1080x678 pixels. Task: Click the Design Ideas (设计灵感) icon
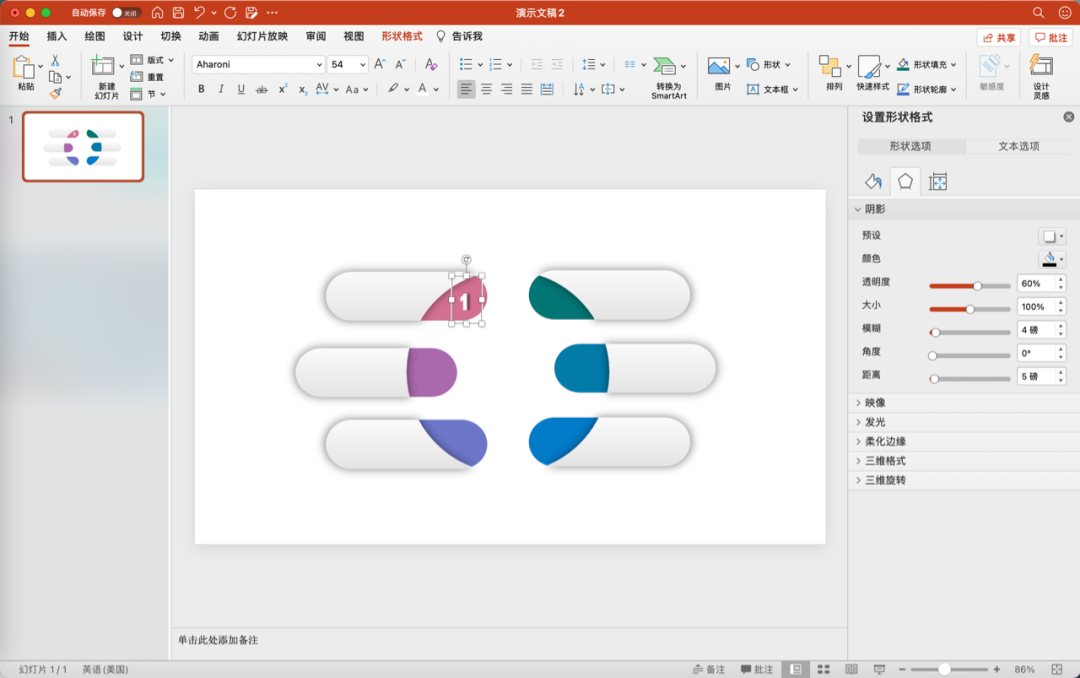1041,66
